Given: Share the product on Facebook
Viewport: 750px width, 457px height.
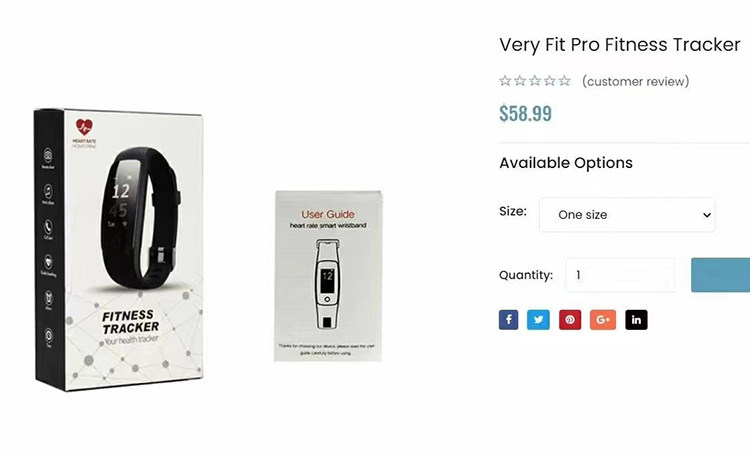Looking at the screenshot, I should click(x=508, y=320).
